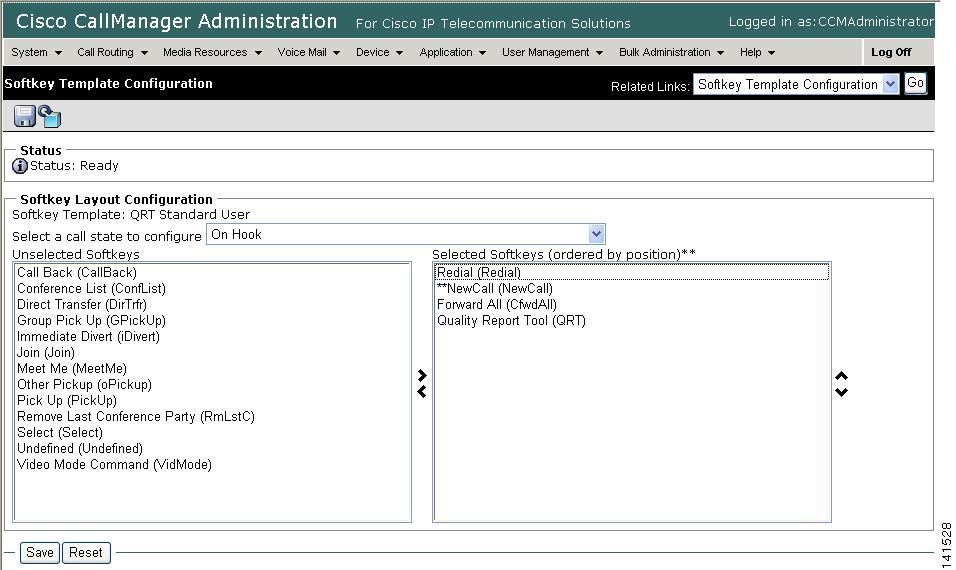Open the Device menu
The image size is (956, 570).
click(379, 52)
